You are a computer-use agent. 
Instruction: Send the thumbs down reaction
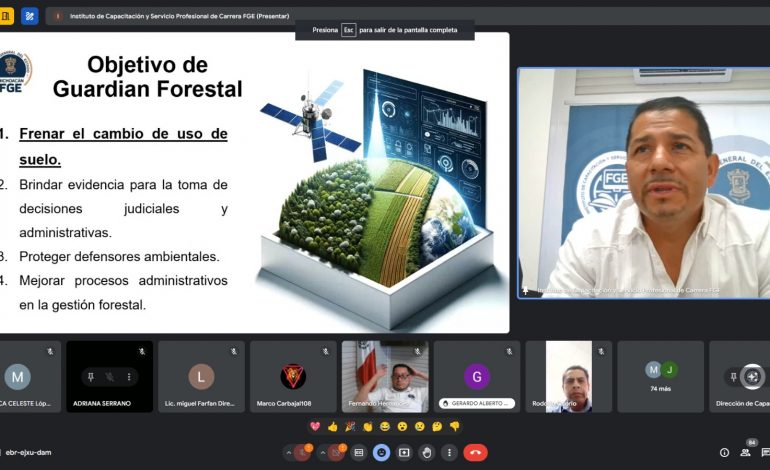[455, 426]
